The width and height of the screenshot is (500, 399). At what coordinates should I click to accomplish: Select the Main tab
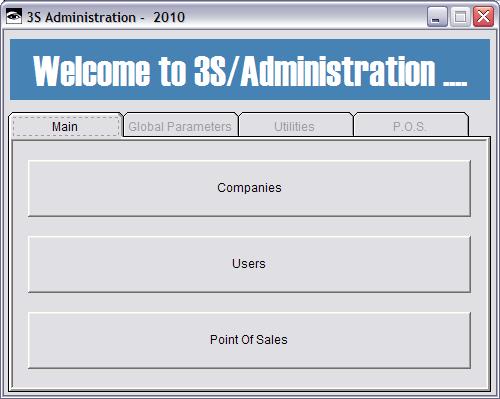click(66, 125)
